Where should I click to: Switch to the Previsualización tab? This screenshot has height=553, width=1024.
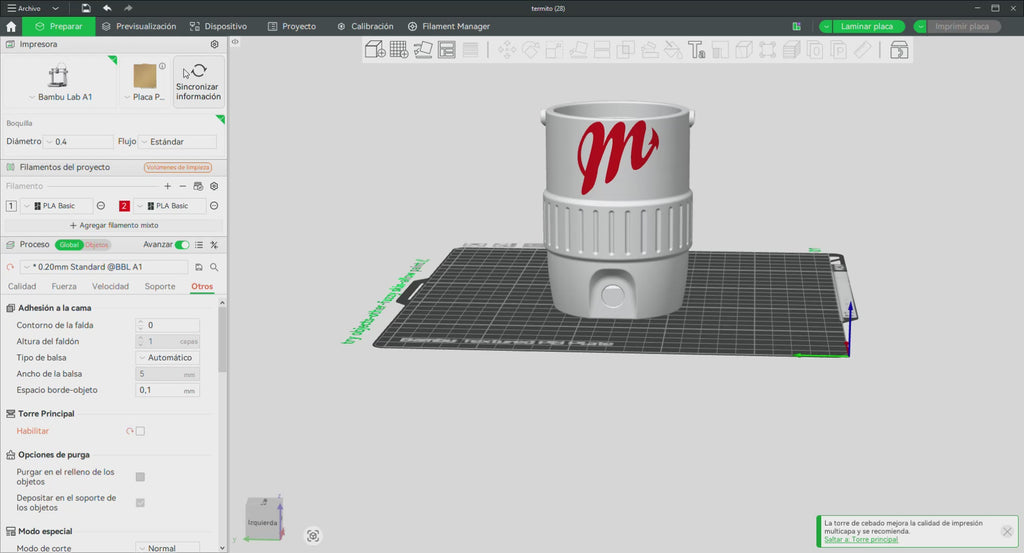138,26
